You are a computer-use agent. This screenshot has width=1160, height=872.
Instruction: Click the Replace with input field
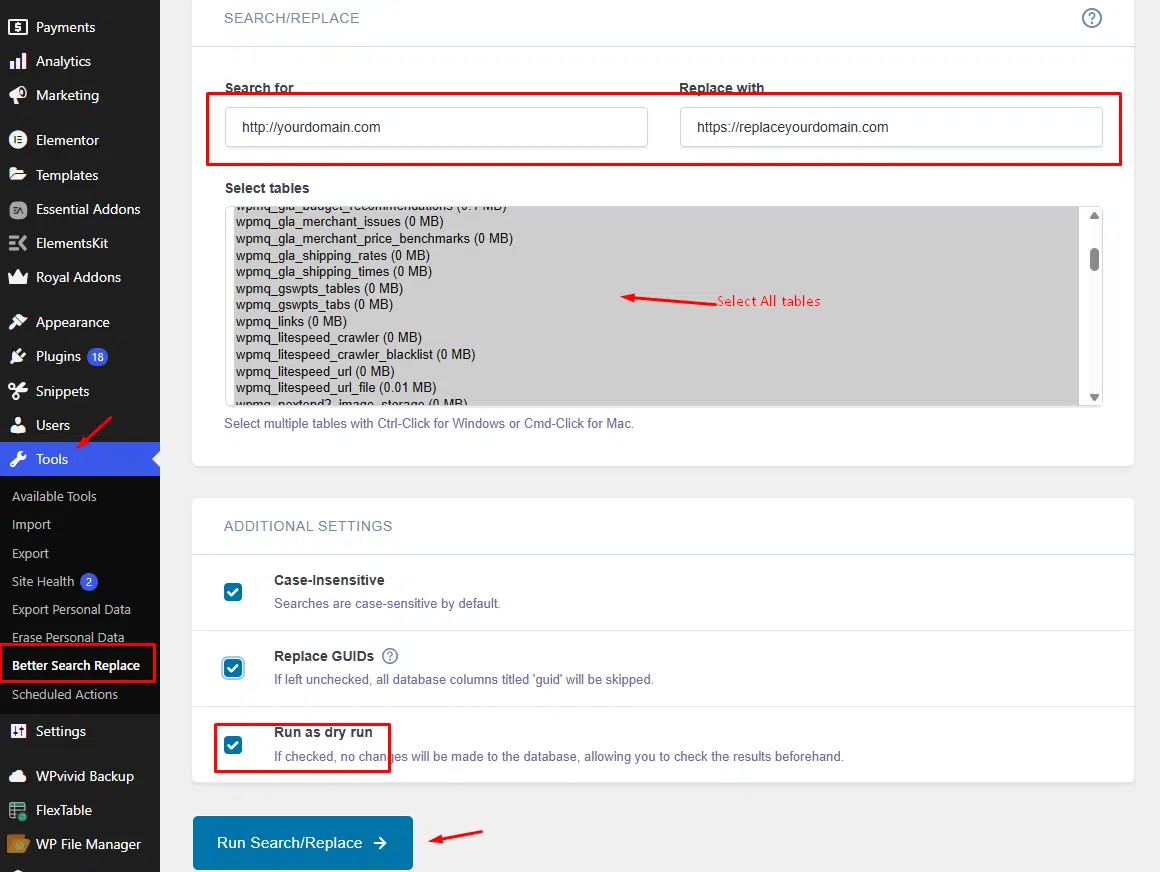coord(891,127)
